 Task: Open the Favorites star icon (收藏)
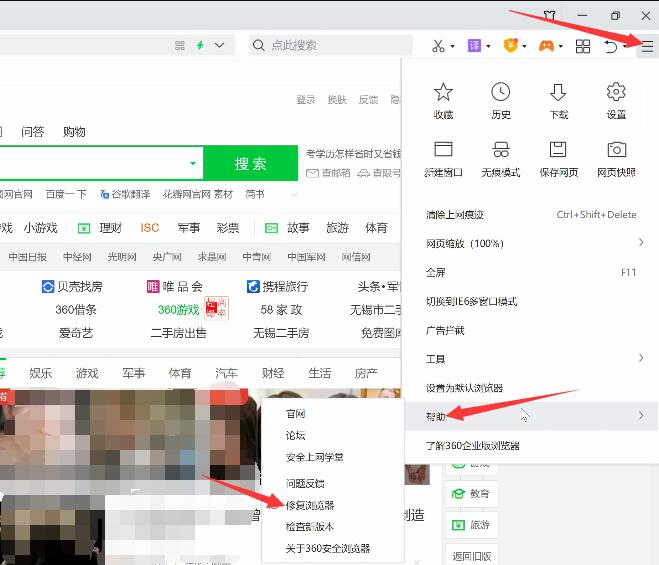443,92
